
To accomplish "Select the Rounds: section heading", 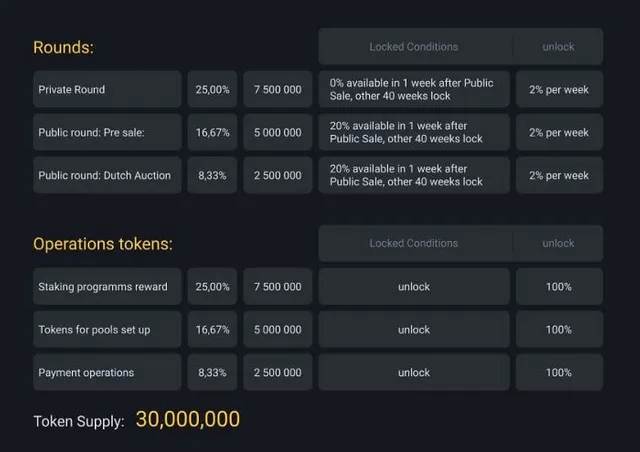I will (x=63, y=47).
